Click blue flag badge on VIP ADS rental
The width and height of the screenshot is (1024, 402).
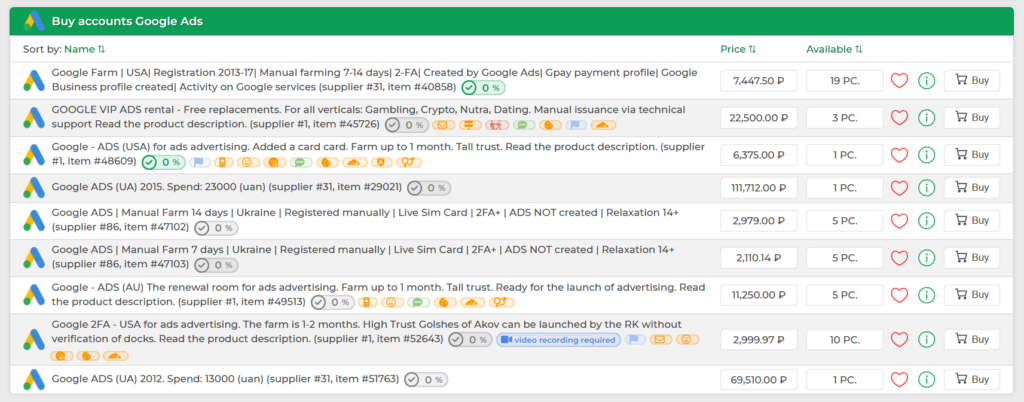[575, 125]
